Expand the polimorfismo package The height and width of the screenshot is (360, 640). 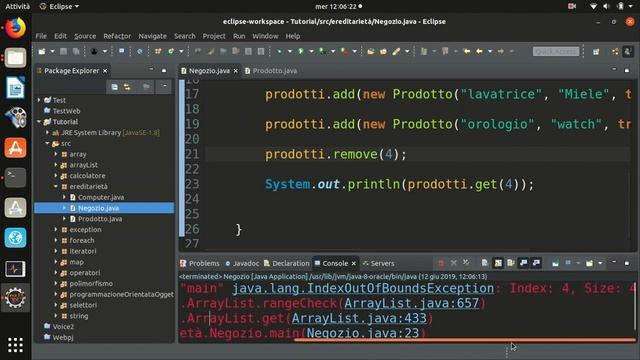(56, 284)
